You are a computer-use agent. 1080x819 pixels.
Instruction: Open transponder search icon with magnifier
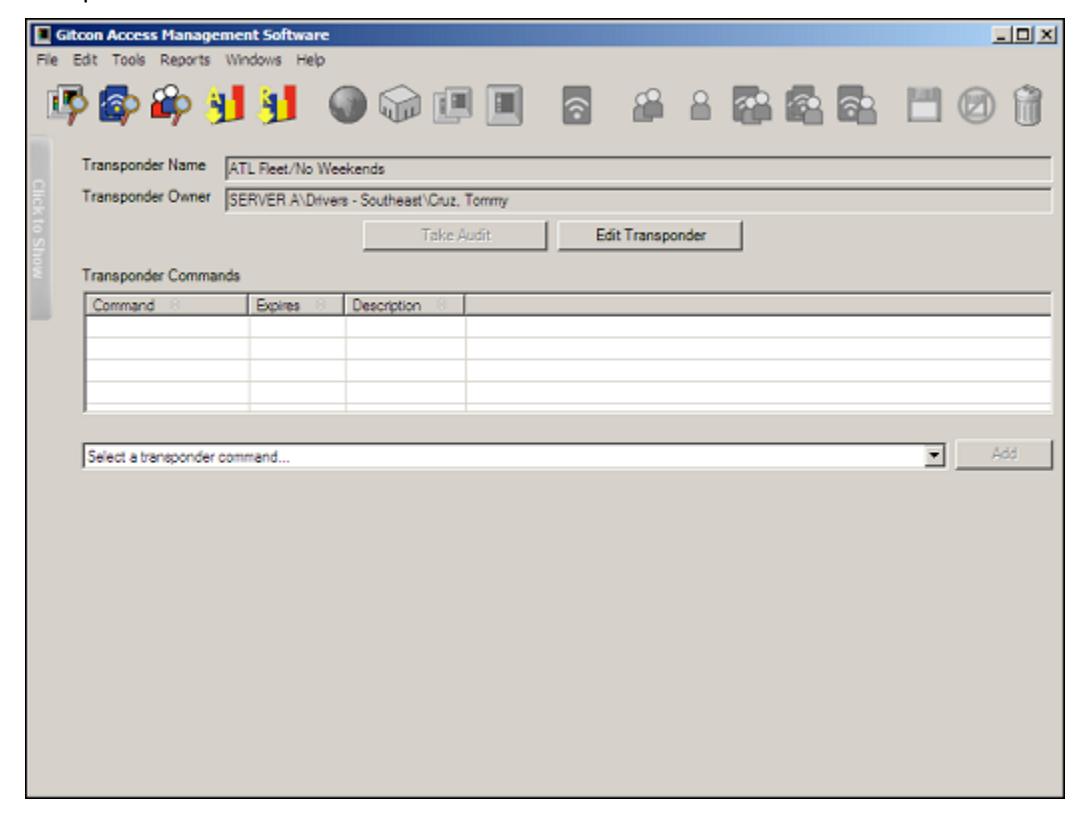pyautogui.click(x=118, y=105)
